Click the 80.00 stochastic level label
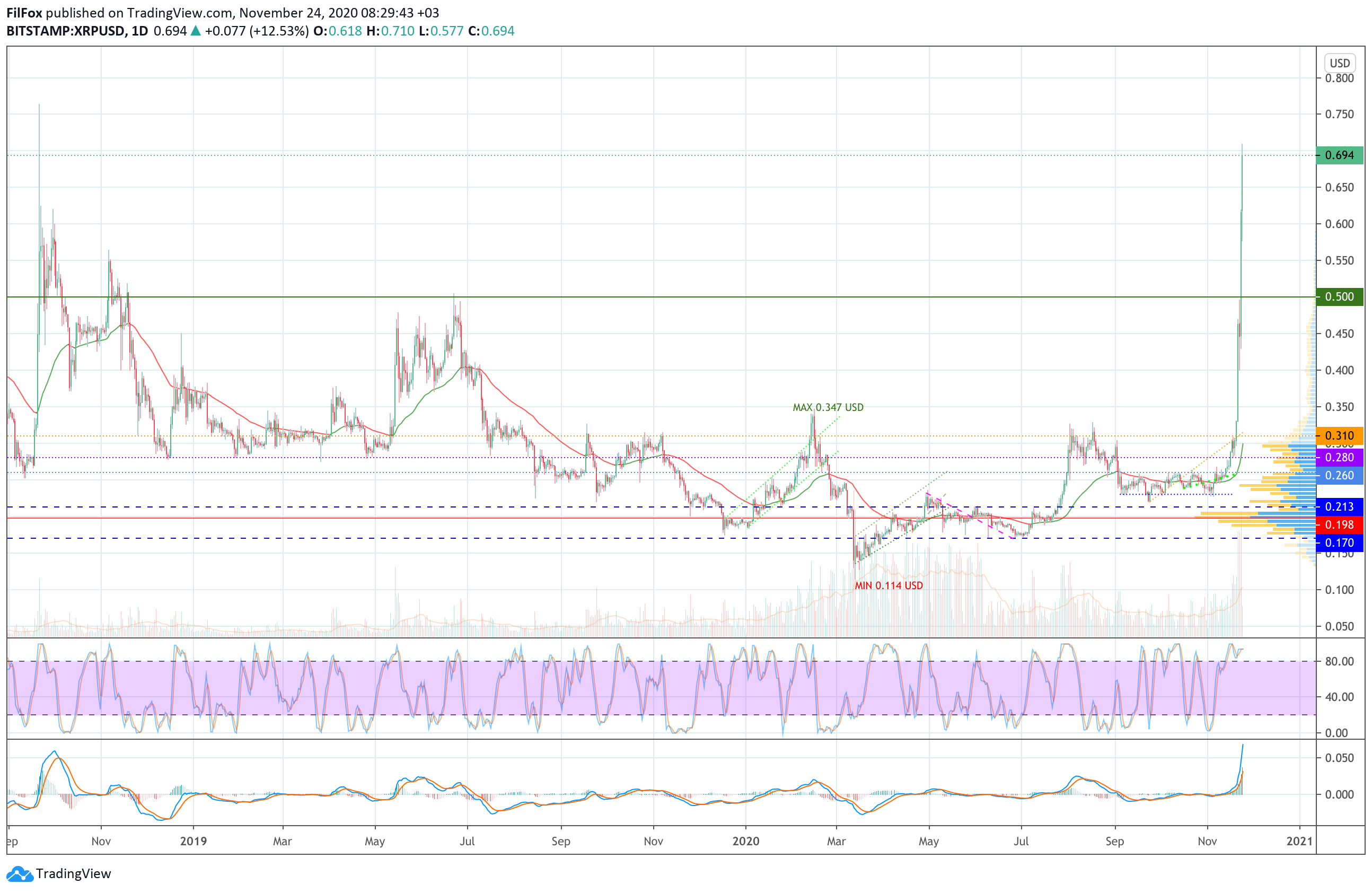Viewport: 1372px width, 893px height. point(1339,661)
